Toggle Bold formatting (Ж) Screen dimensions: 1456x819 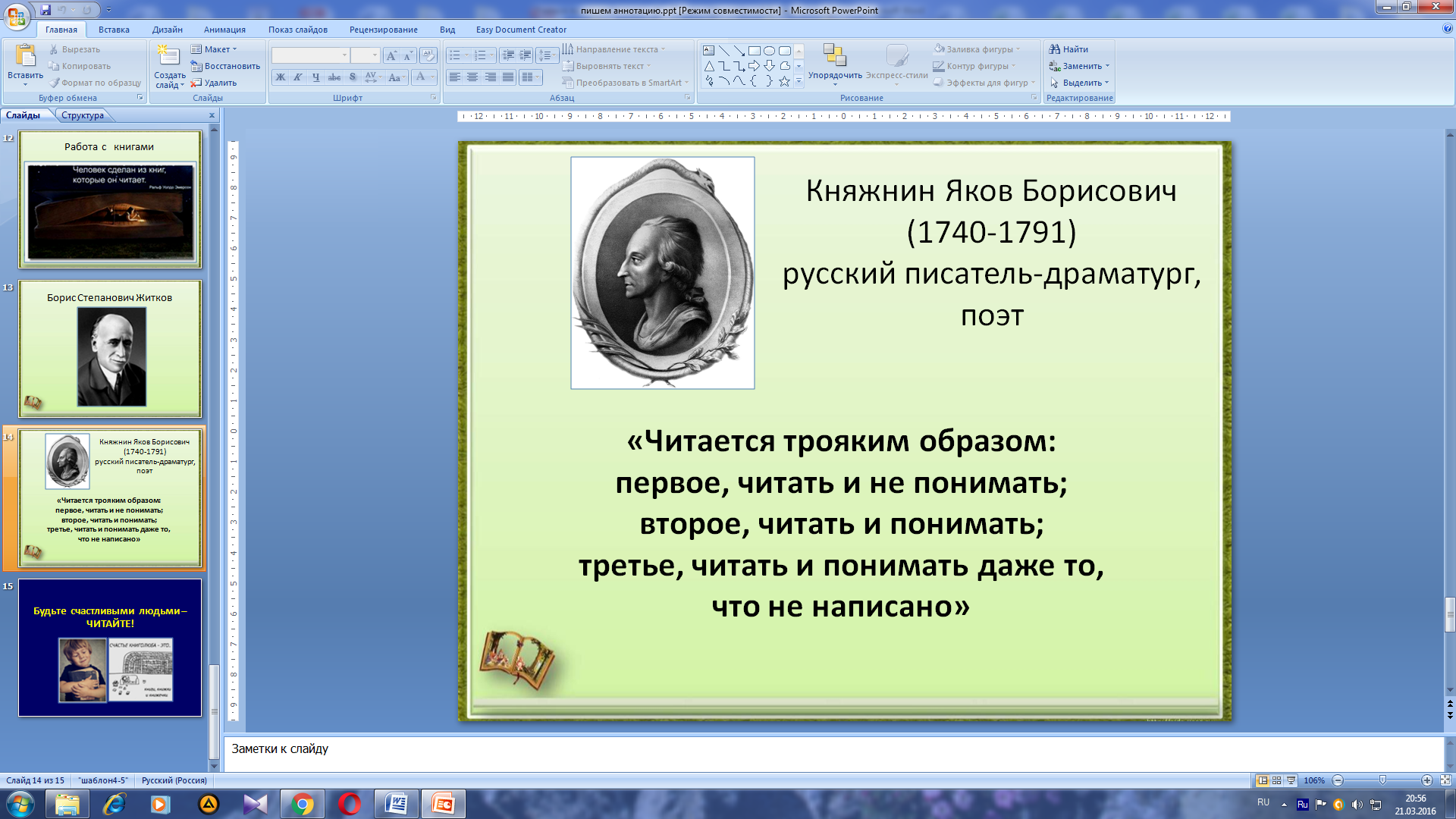click(281, 77)
